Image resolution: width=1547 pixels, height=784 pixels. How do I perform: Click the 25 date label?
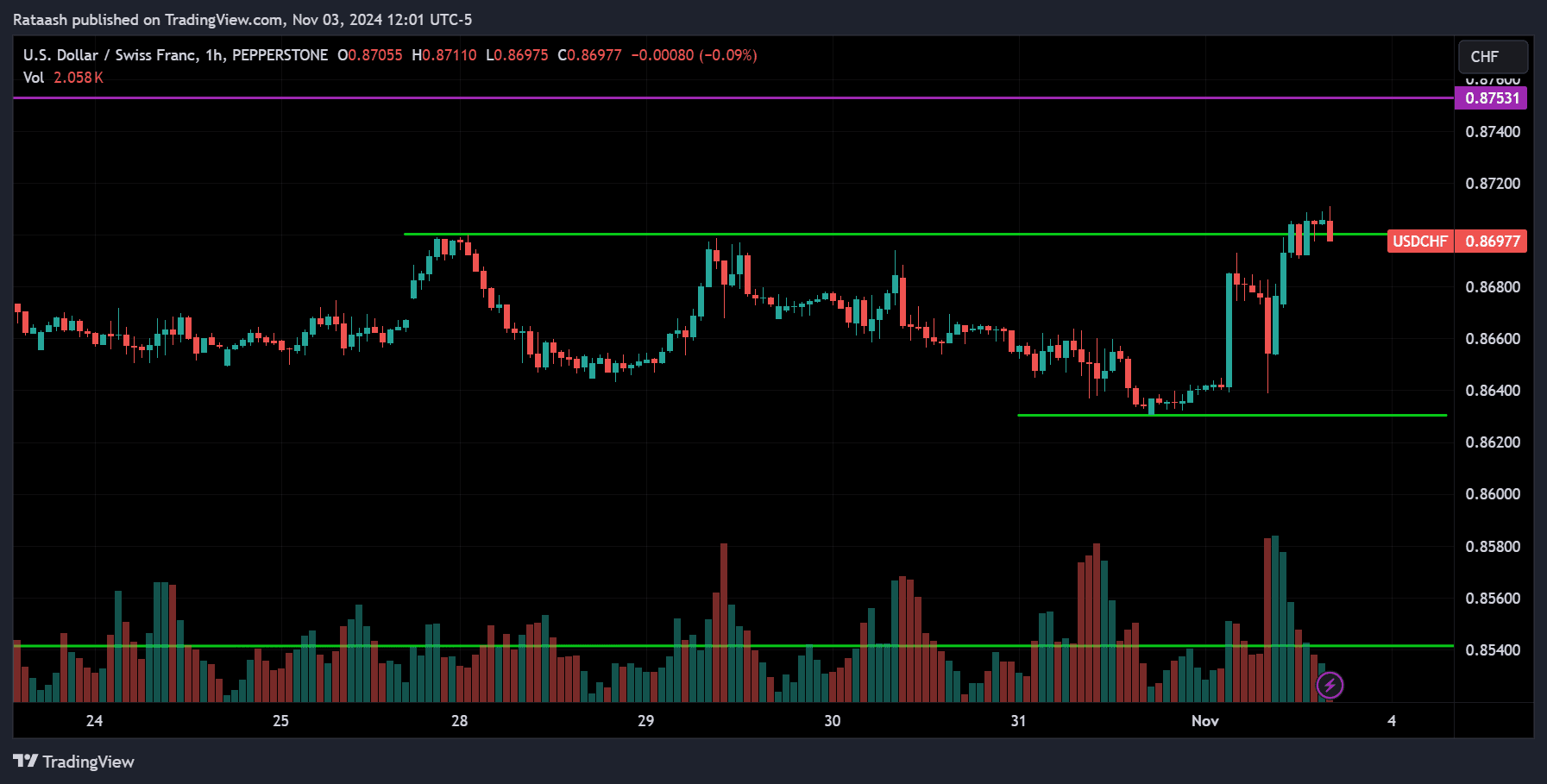[x=280, y=721]
